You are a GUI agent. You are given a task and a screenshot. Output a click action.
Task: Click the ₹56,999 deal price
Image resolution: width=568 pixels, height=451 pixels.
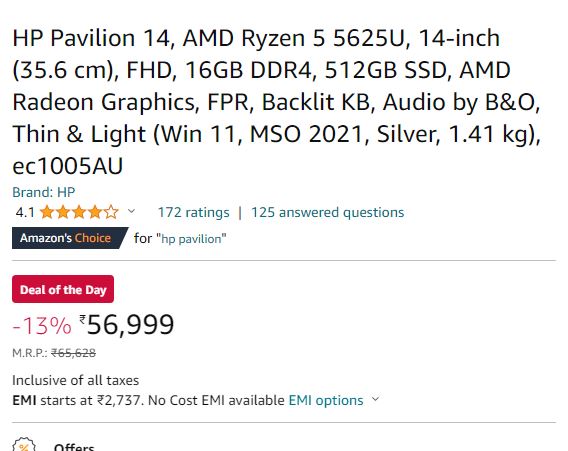(x=127, y=325)
